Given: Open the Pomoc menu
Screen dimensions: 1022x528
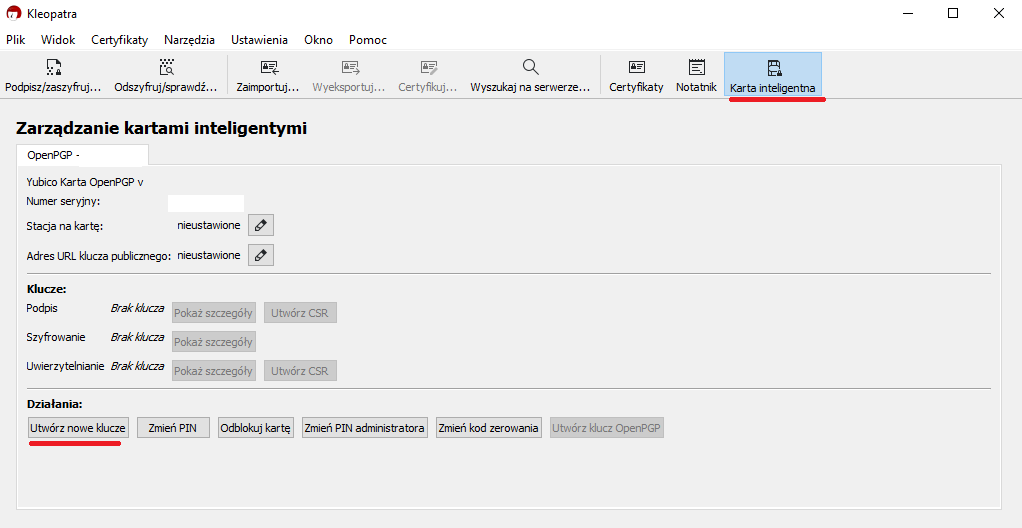Looking at the screenshot, I should click(368, 40).
